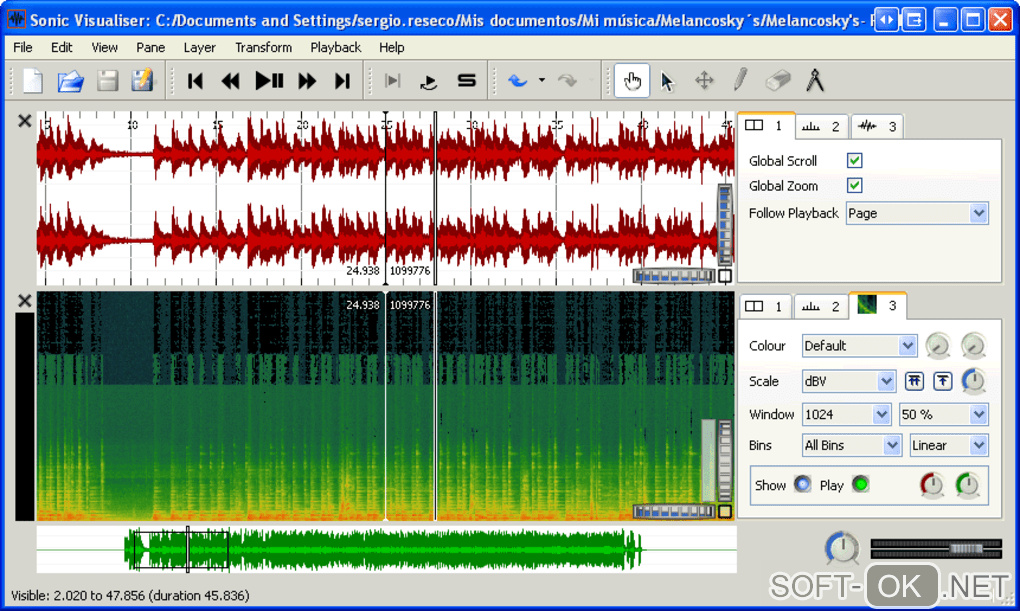This screenshot has width=1020, height=611.
Task: Open the Window size dropdown showing 1024
Action: [x=846, y=414]
